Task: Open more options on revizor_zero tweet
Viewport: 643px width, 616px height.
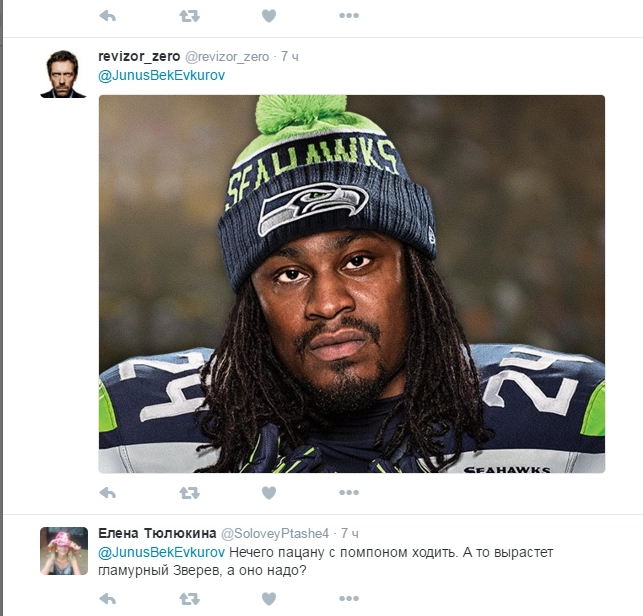Action: click(x=349, y=493)
